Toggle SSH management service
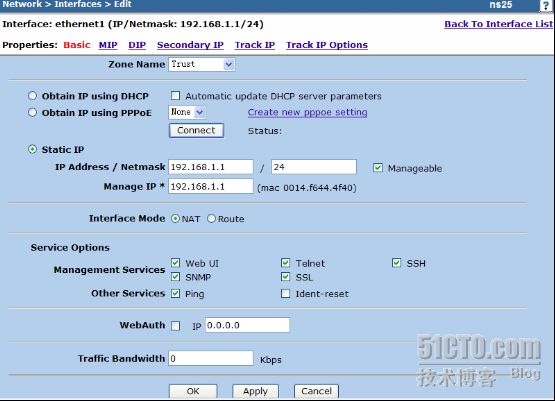Screen dimensions: 555x401 coord(396,263)
